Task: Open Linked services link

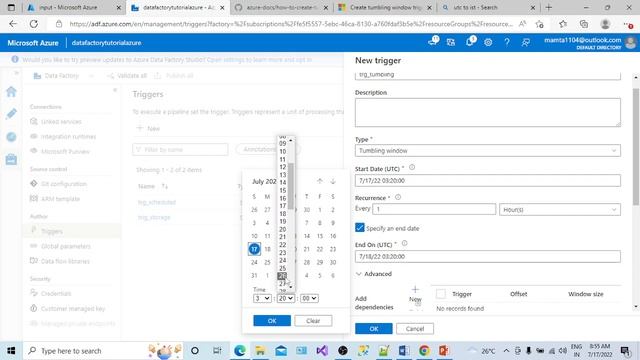Action: tap(61, 122)
